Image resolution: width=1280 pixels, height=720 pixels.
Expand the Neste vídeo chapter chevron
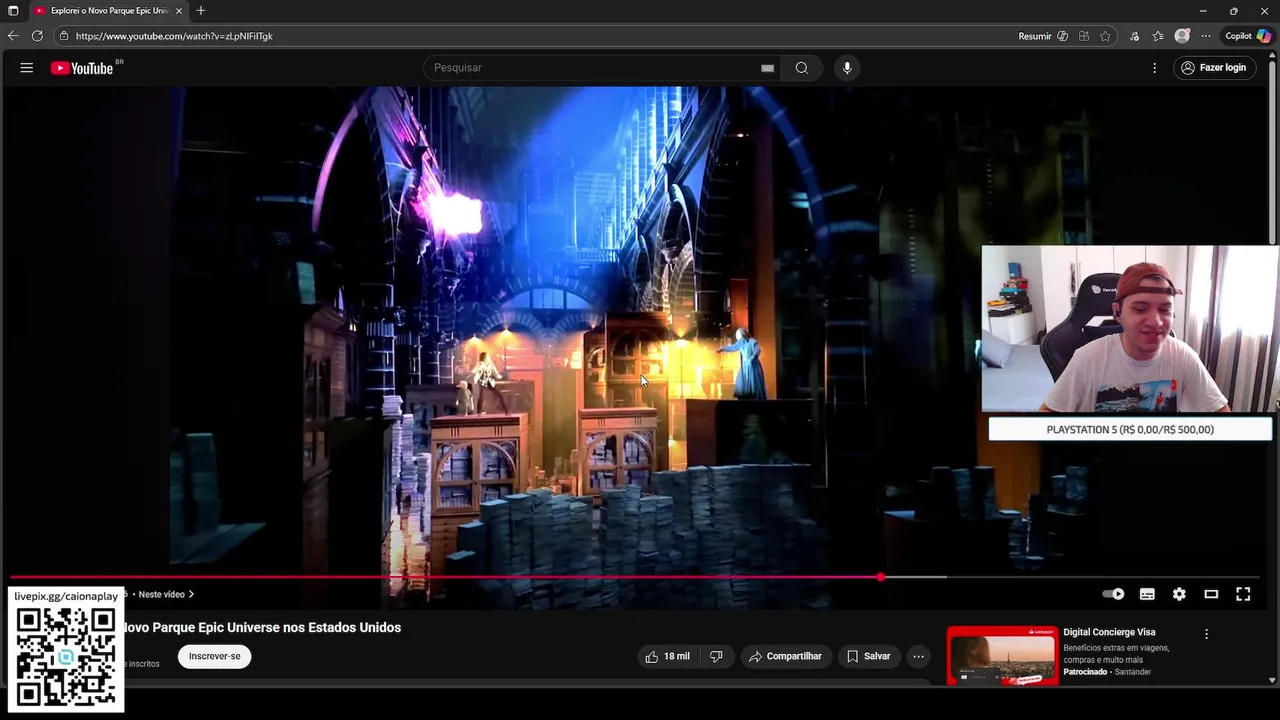coord(191,594)
